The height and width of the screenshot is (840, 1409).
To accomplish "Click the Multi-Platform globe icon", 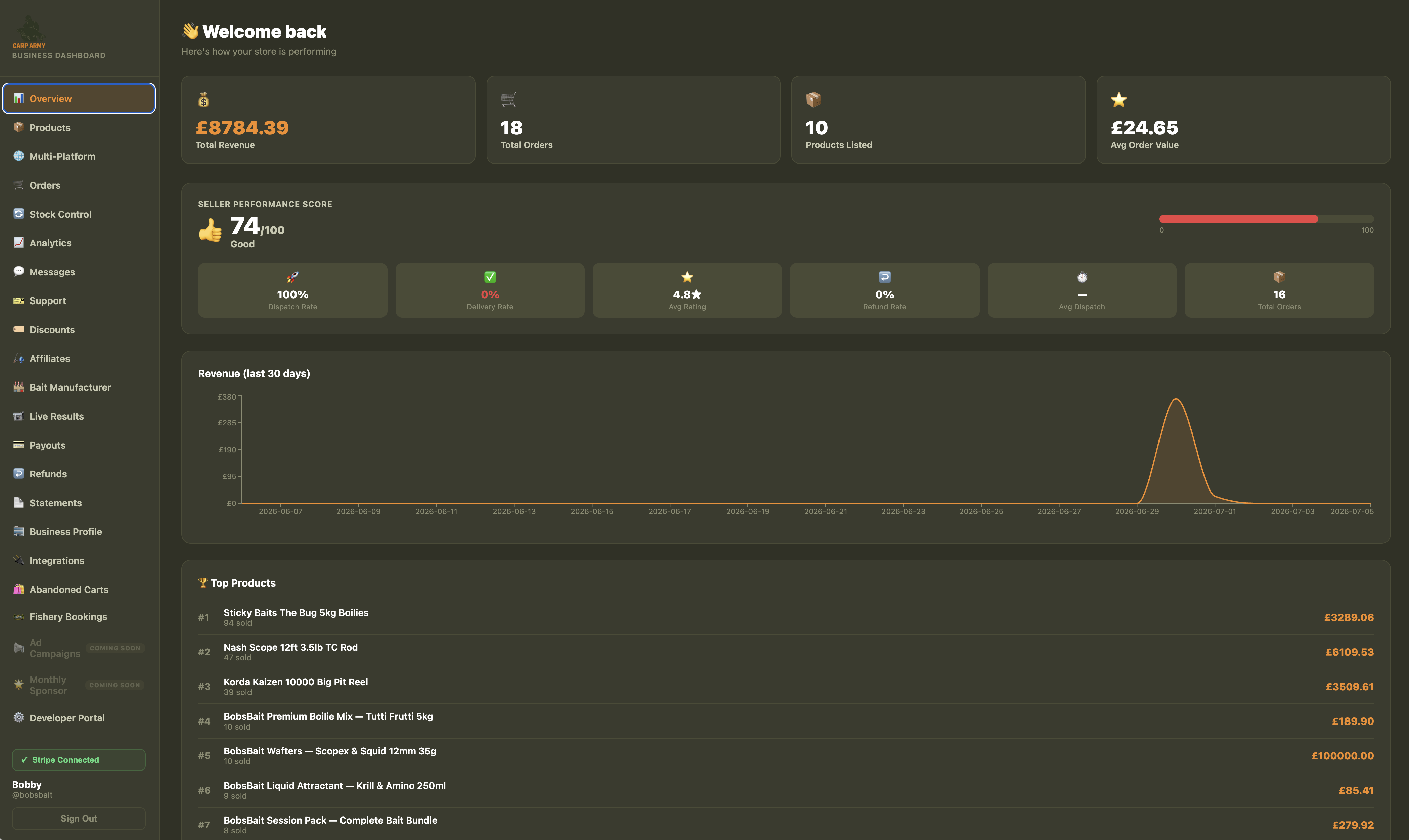I will click(x=19, y=156).
